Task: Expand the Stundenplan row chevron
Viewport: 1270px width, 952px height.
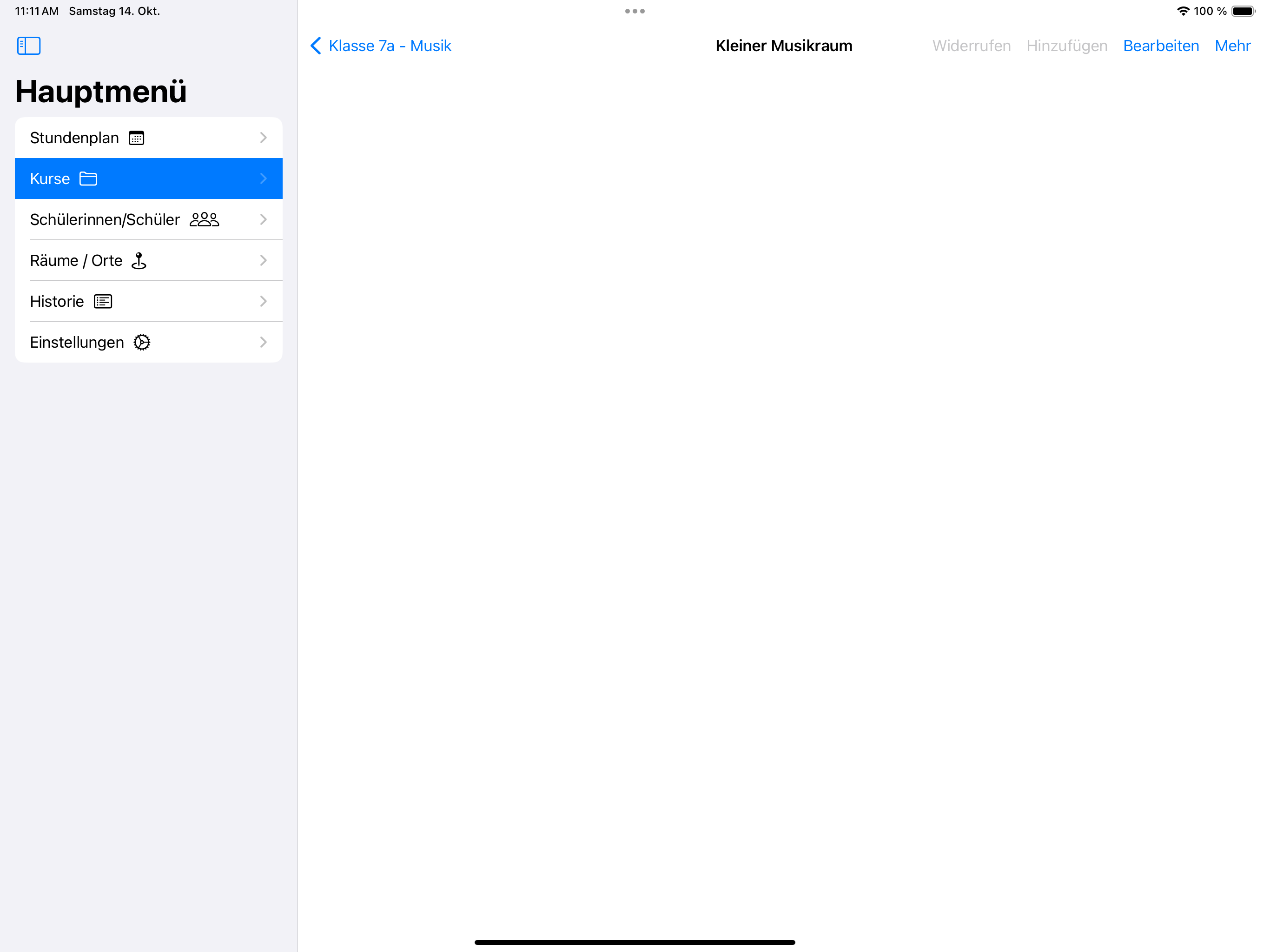Action: [264, 138]
